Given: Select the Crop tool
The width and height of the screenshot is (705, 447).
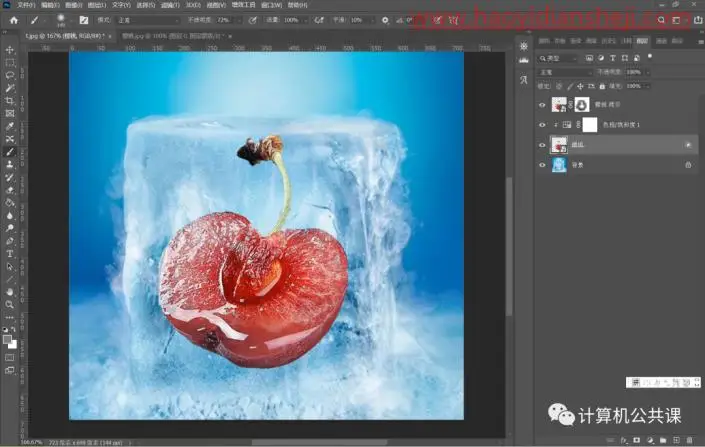Looking at the screenshot, I should point(9,100).
